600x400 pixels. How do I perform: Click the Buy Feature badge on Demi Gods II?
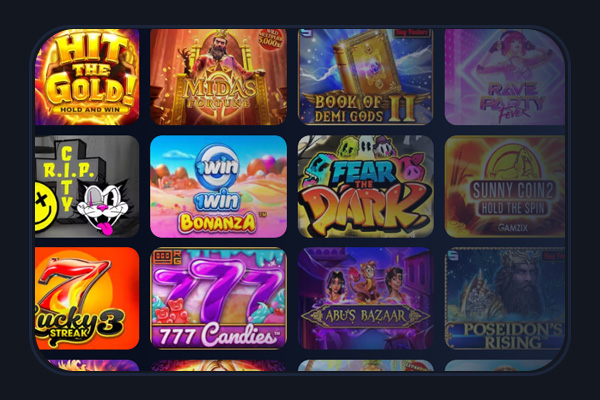(x=412, y=33)
